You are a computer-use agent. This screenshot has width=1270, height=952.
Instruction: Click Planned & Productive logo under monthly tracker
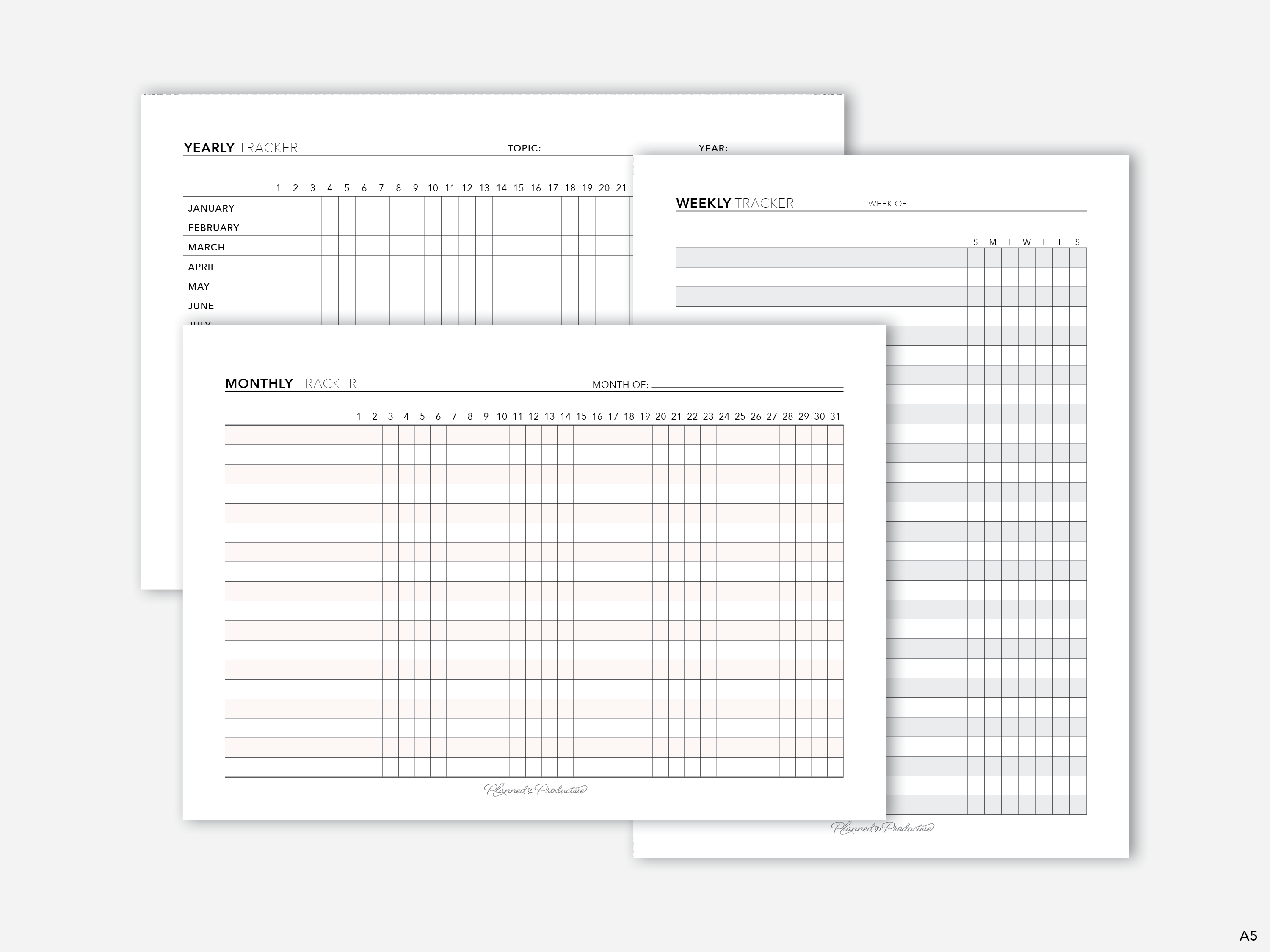pos(535,790)
